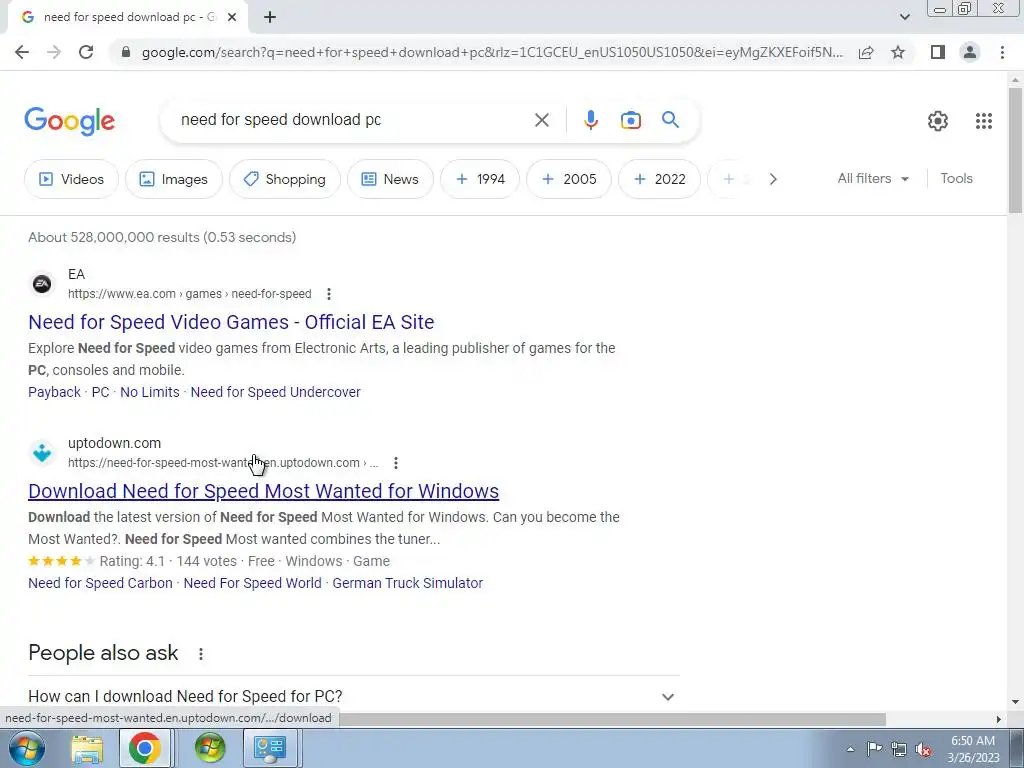Show more filter chips with arrow
Viewport: 1024px width, 768px height.
tap(773, 179)
